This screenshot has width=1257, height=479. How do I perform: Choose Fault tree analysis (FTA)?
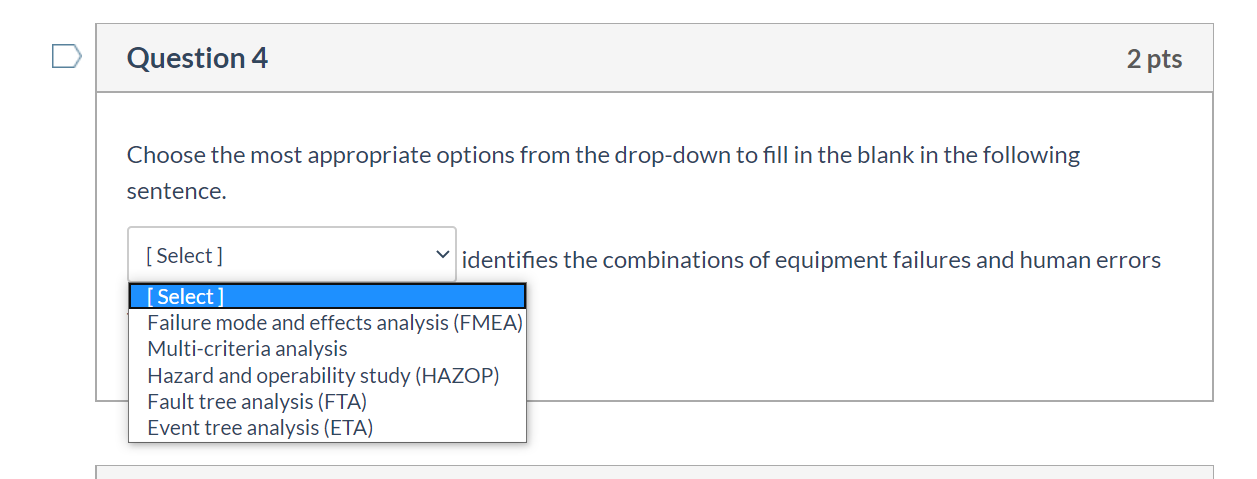coord(257,402)
